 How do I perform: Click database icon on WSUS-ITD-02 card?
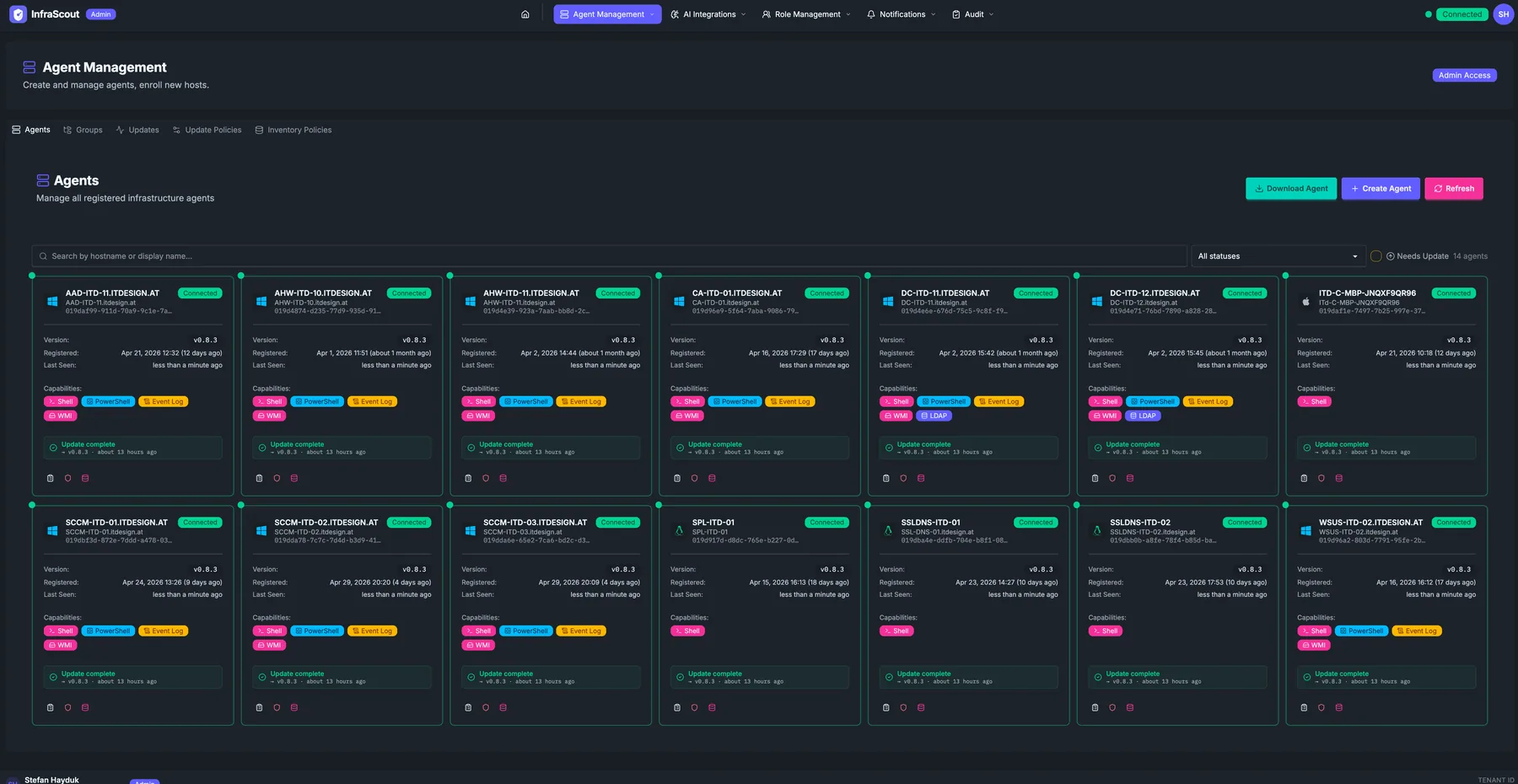1339,707
